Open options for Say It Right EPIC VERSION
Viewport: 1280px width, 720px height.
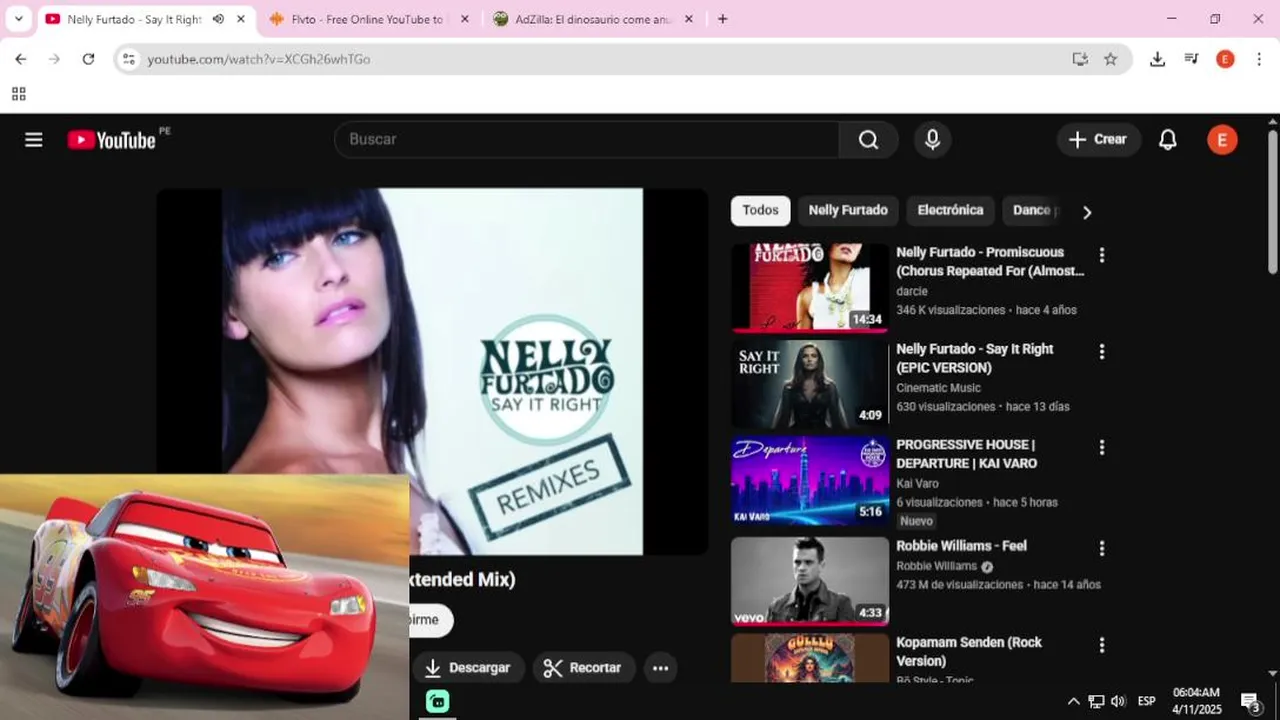click(x=1102, y=352)
